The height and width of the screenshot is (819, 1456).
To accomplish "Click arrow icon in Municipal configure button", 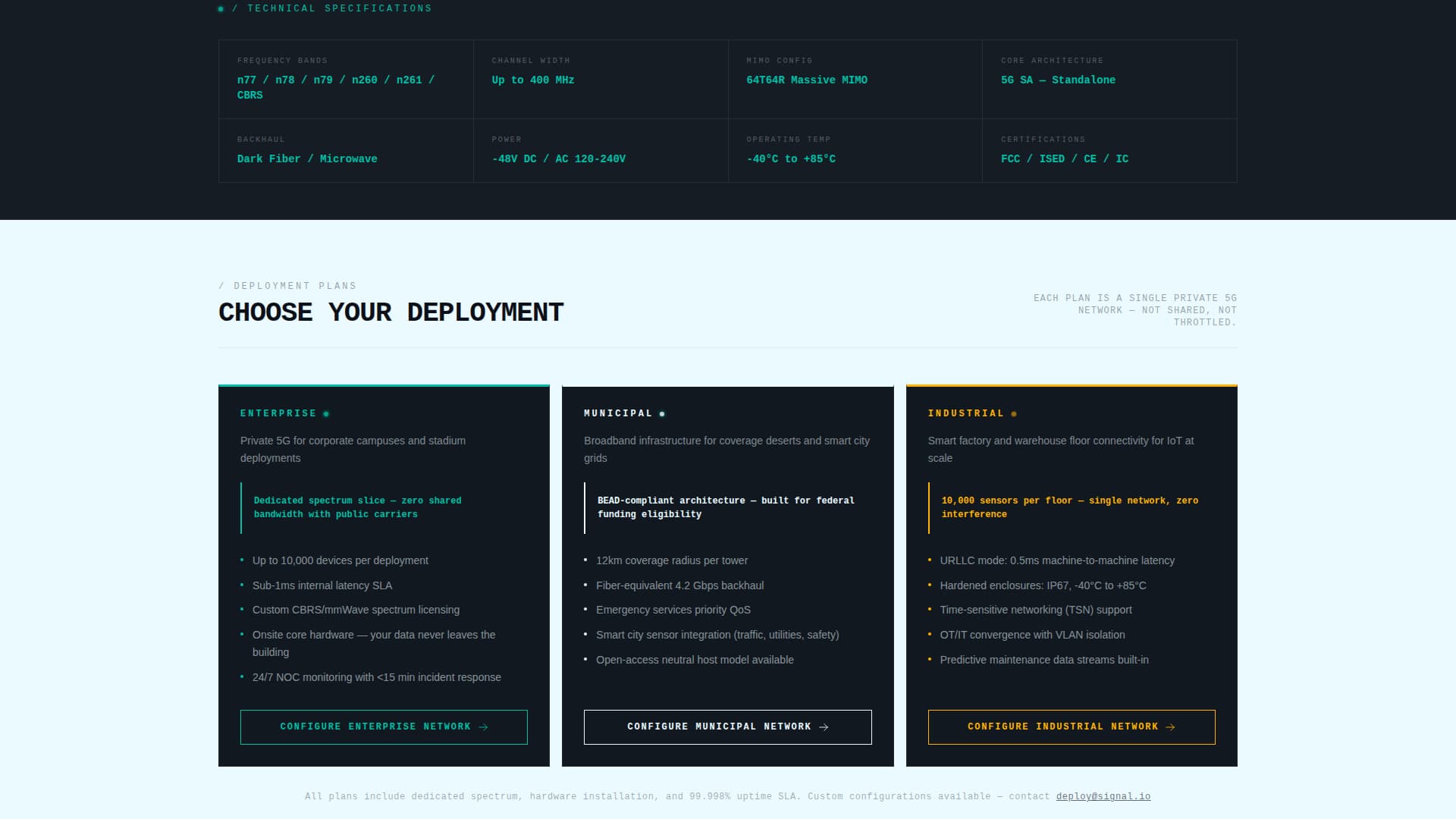I will tap(824, 727).
